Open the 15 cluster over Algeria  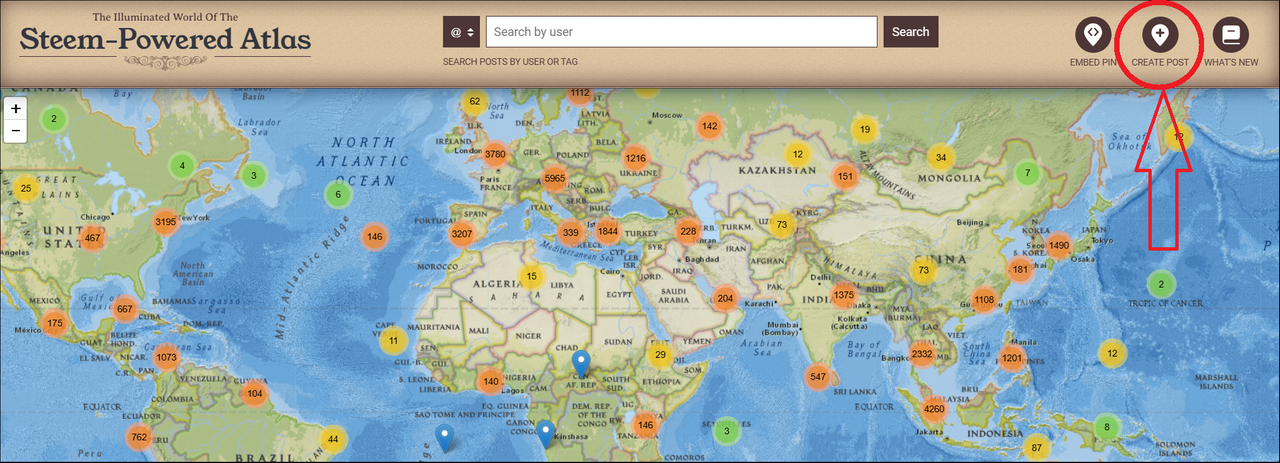[x=531, y=277]
